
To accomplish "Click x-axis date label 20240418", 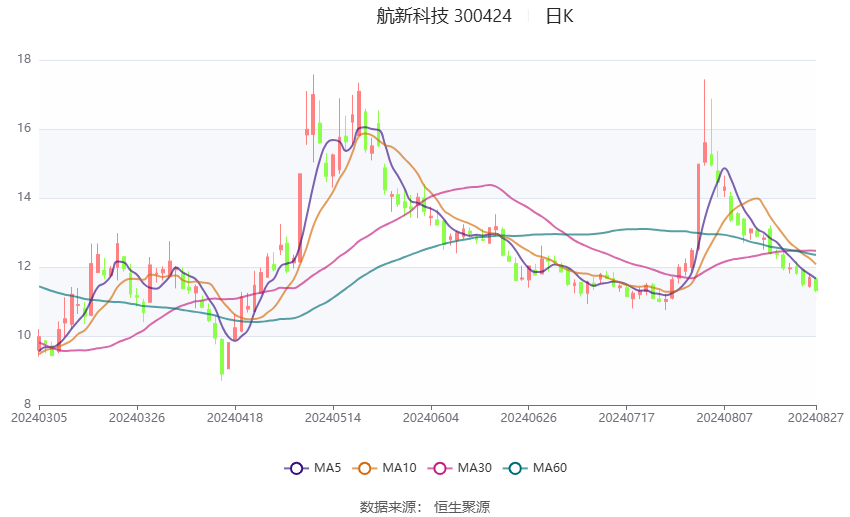I will (235, 418).
